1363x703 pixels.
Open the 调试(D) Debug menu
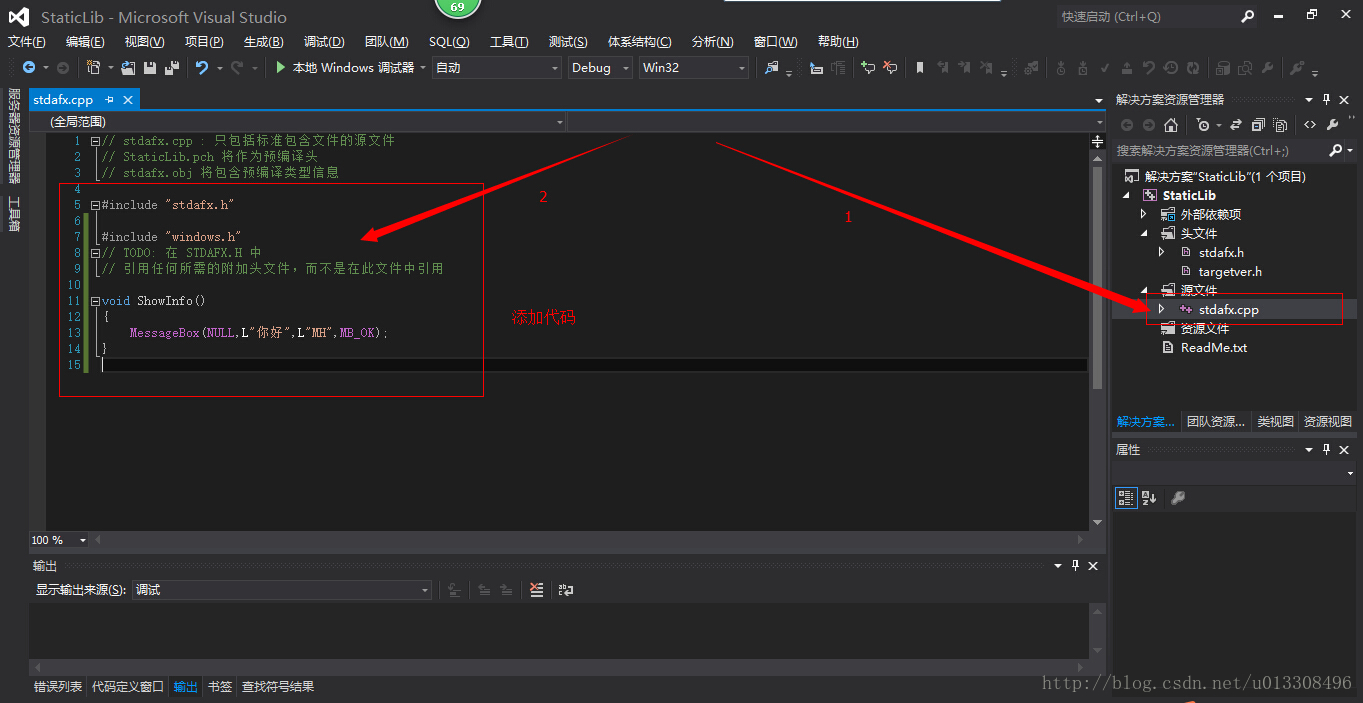point(324,42)
